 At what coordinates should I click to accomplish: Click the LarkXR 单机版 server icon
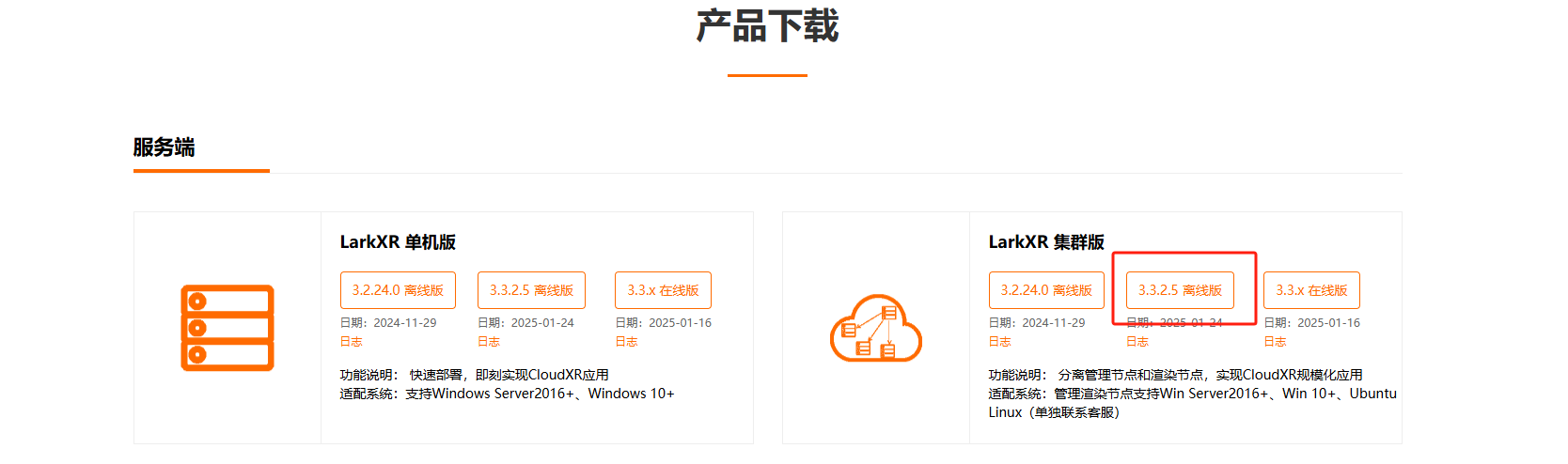point(227,328)
